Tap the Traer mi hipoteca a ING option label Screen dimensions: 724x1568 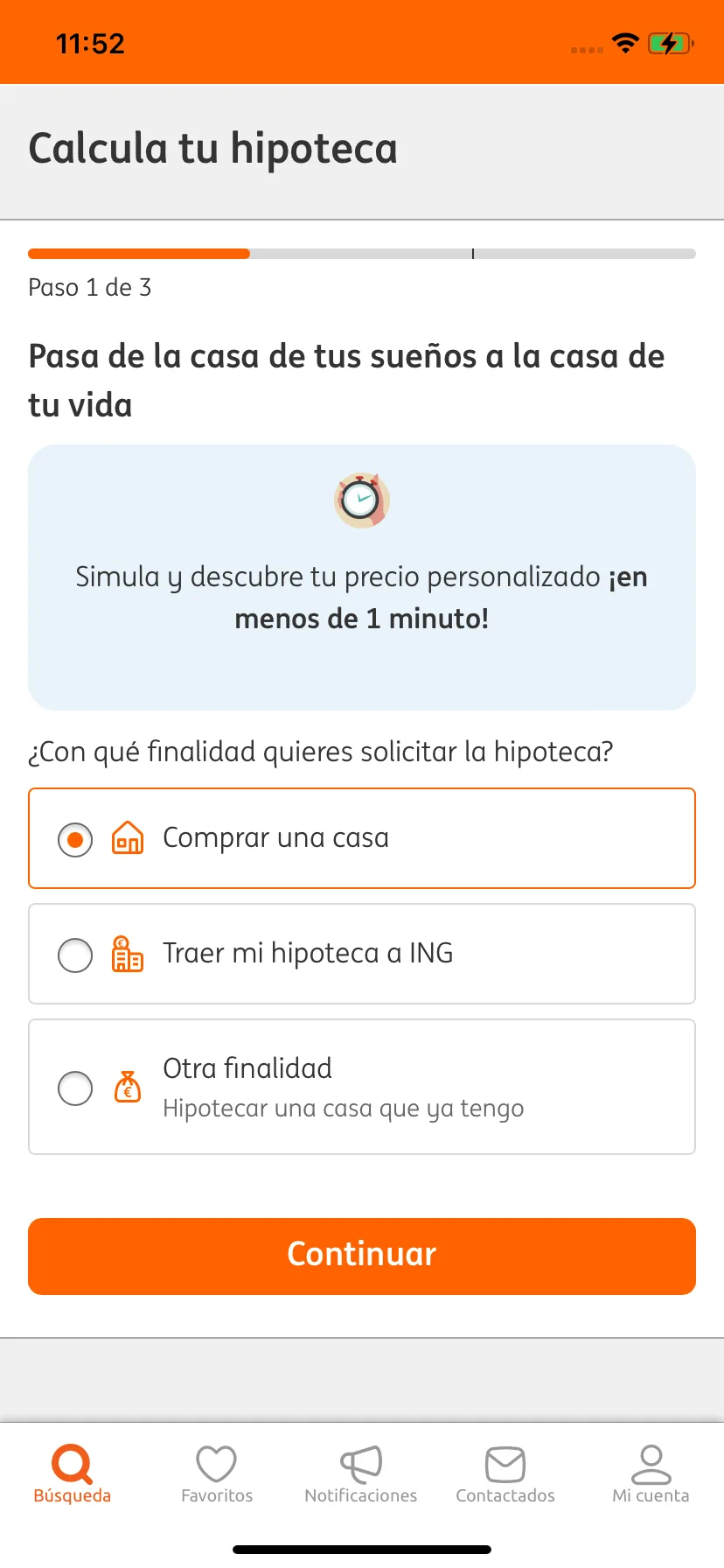click(x=308, y=953)
